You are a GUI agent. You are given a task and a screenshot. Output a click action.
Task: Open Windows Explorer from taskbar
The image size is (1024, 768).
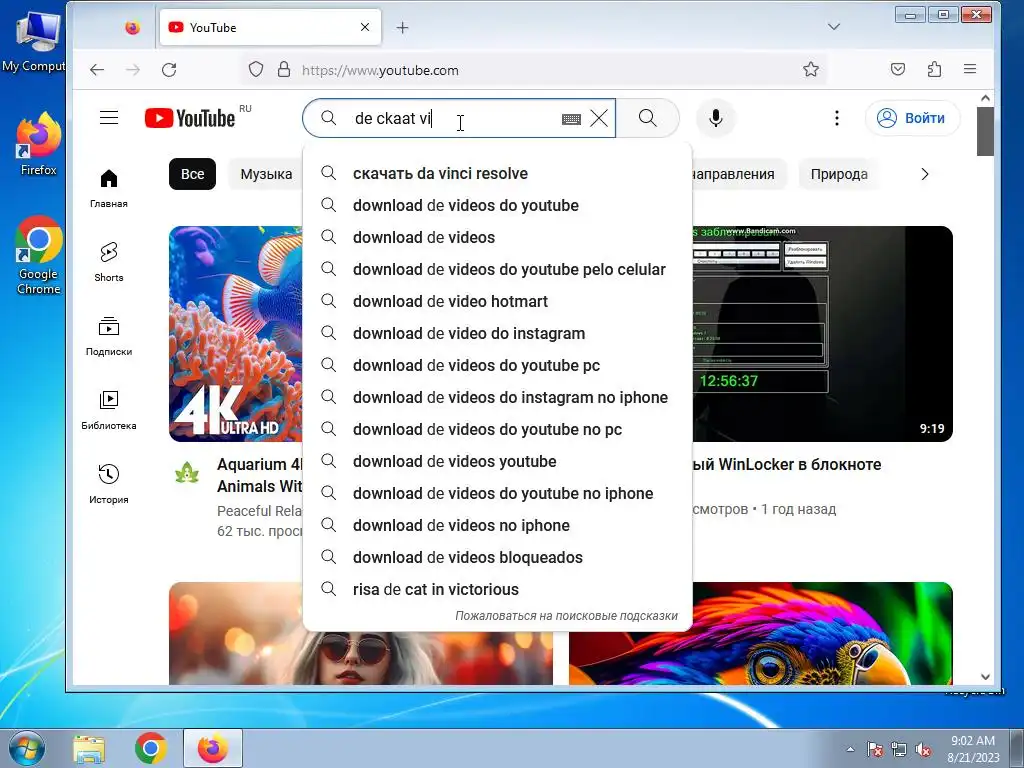coord(89,749)
